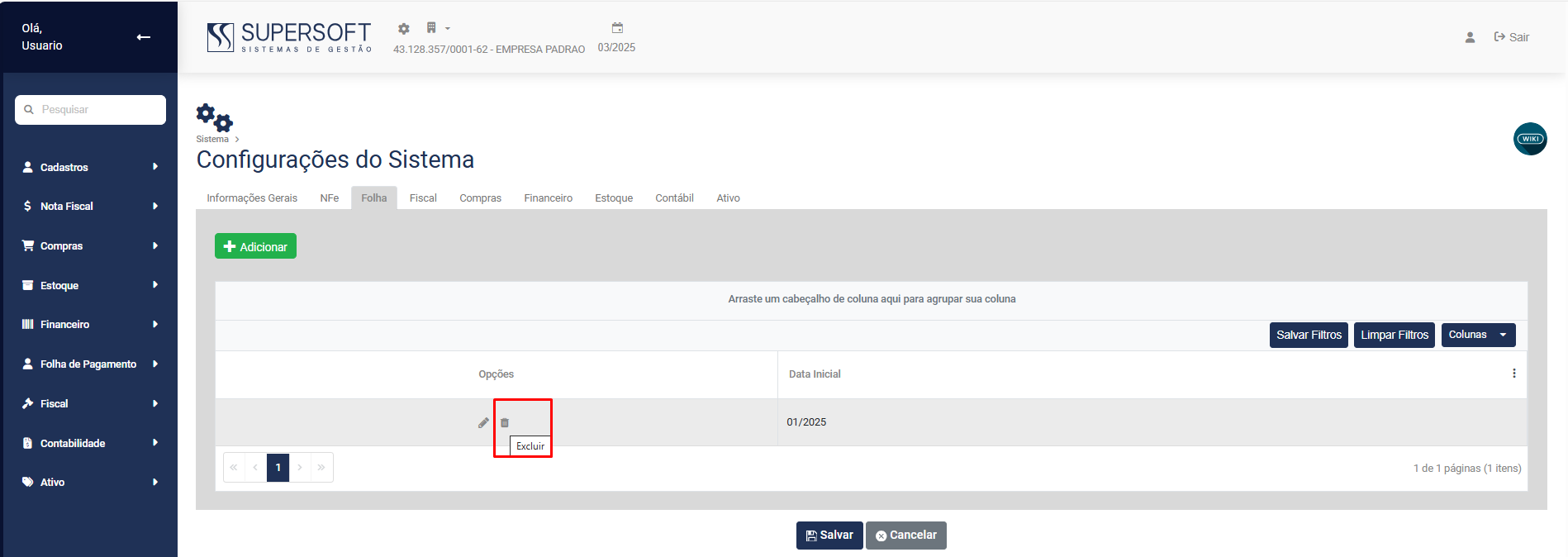This screenshot has width=1568, height=557.
Task: Open the calendar period icon
Action: click(617, 28)
